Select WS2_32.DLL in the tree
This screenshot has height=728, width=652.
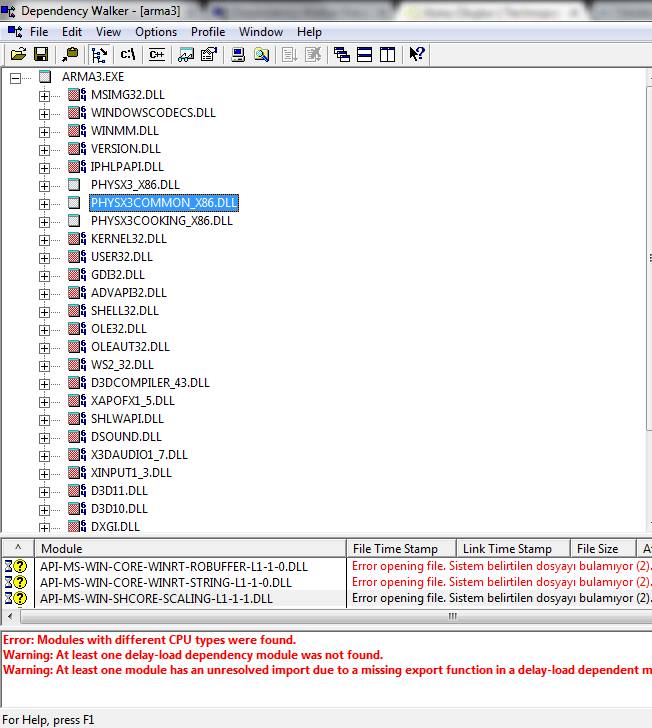pyautogui.click(x=122, y=364)
